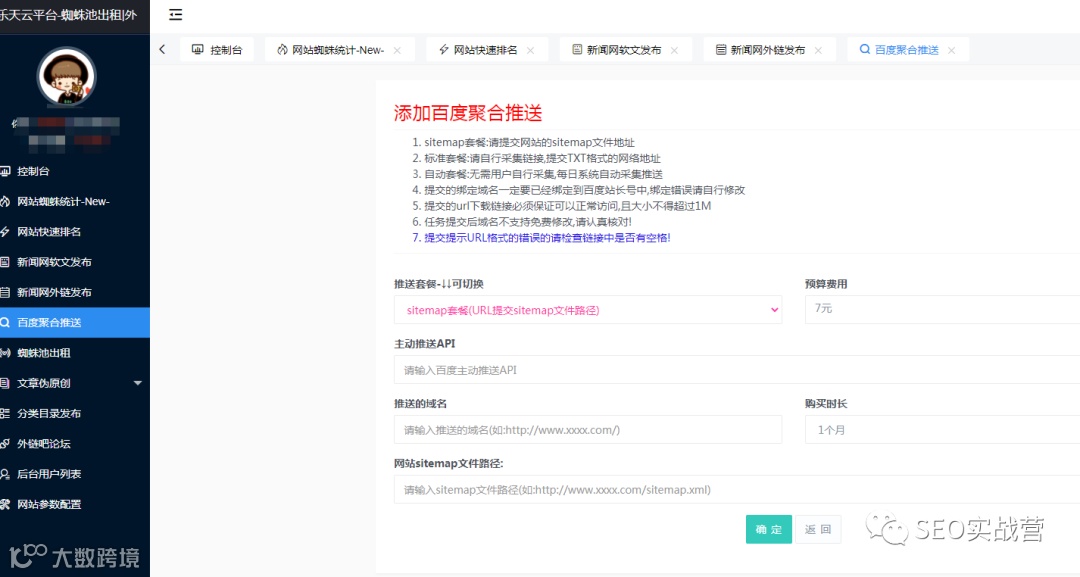
Task: Open 蜘蛛池出租 in the sidebar
Action: point(74,353)
